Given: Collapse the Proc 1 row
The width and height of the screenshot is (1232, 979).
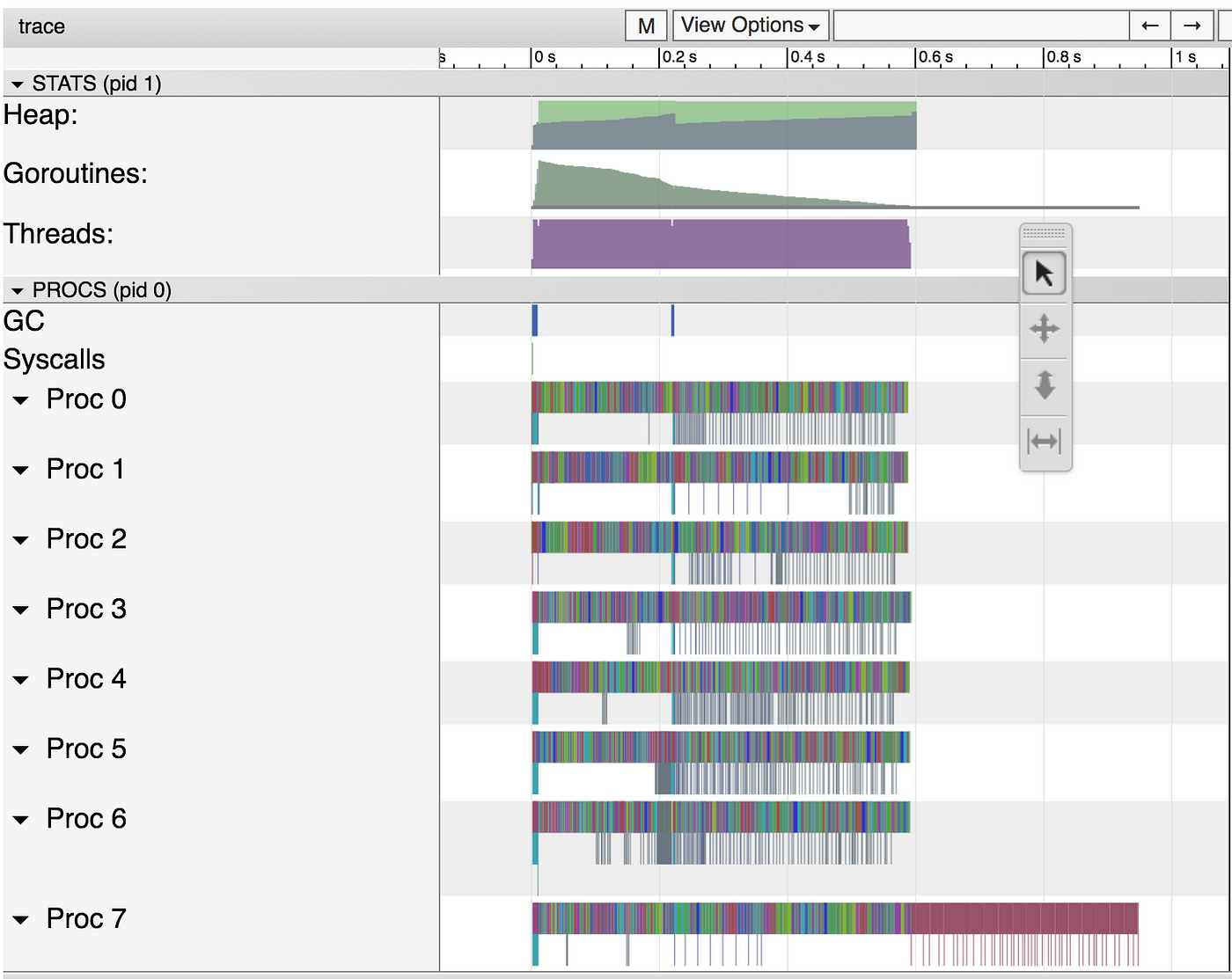Looking at the screenshot, I should coord(20,471).
